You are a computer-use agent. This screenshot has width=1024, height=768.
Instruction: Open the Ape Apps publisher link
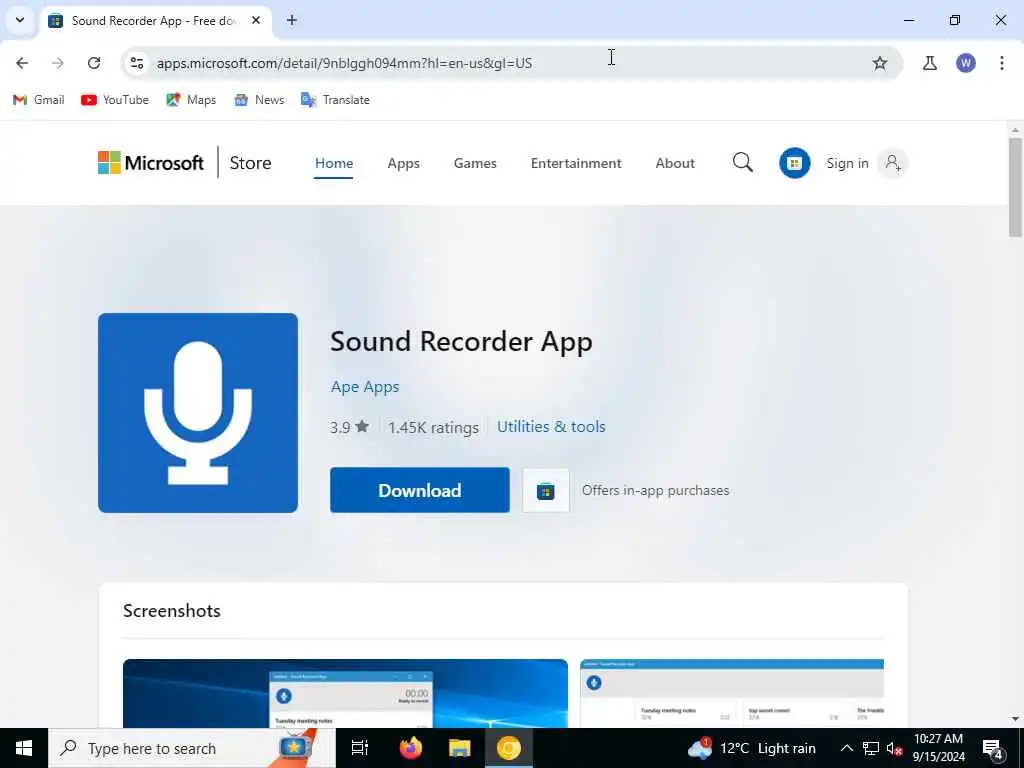[x=364, y=387]
